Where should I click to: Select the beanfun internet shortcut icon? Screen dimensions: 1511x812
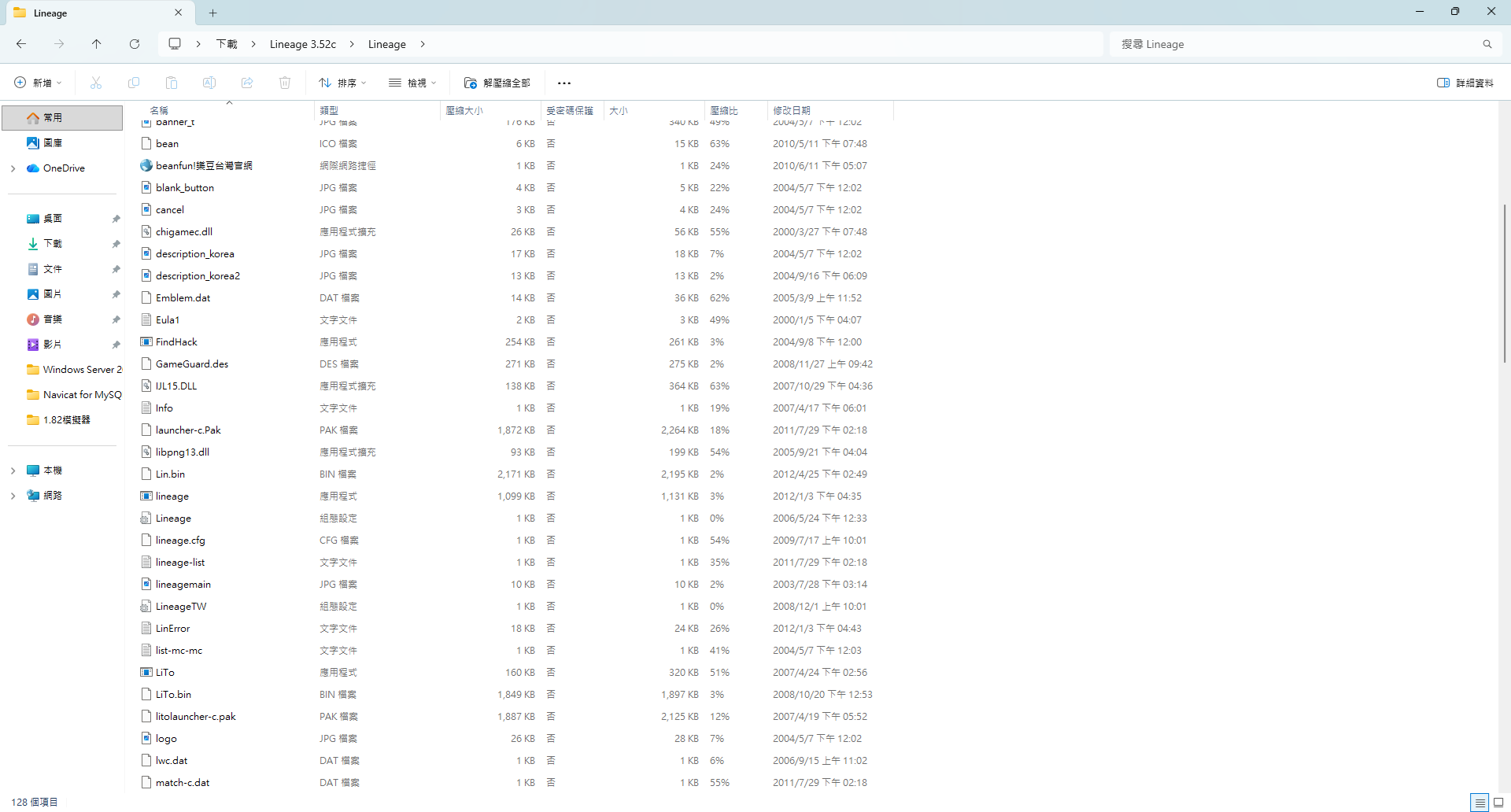[146, 165]
